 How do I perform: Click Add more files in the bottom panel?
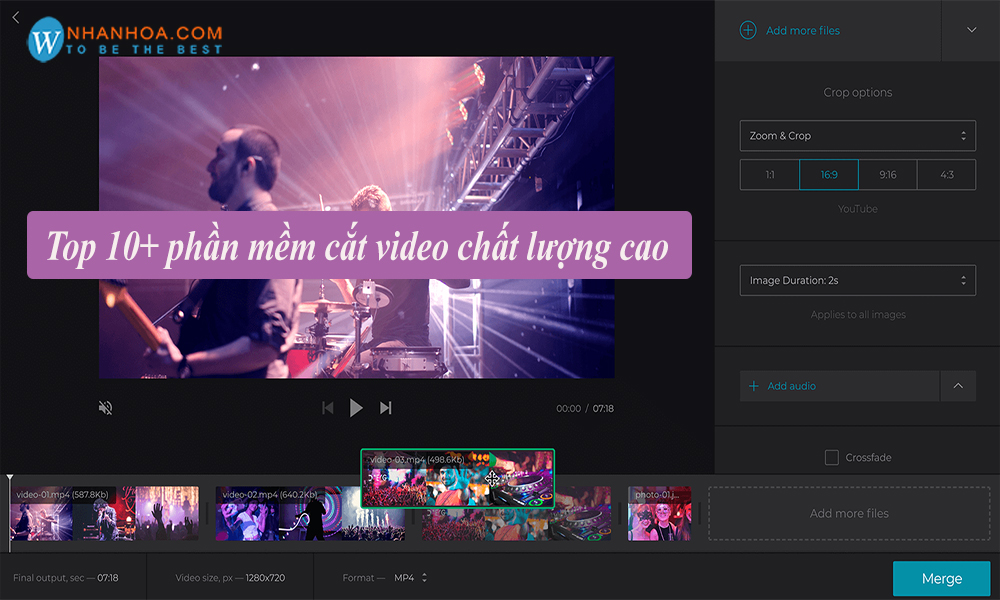click(848, 513)
